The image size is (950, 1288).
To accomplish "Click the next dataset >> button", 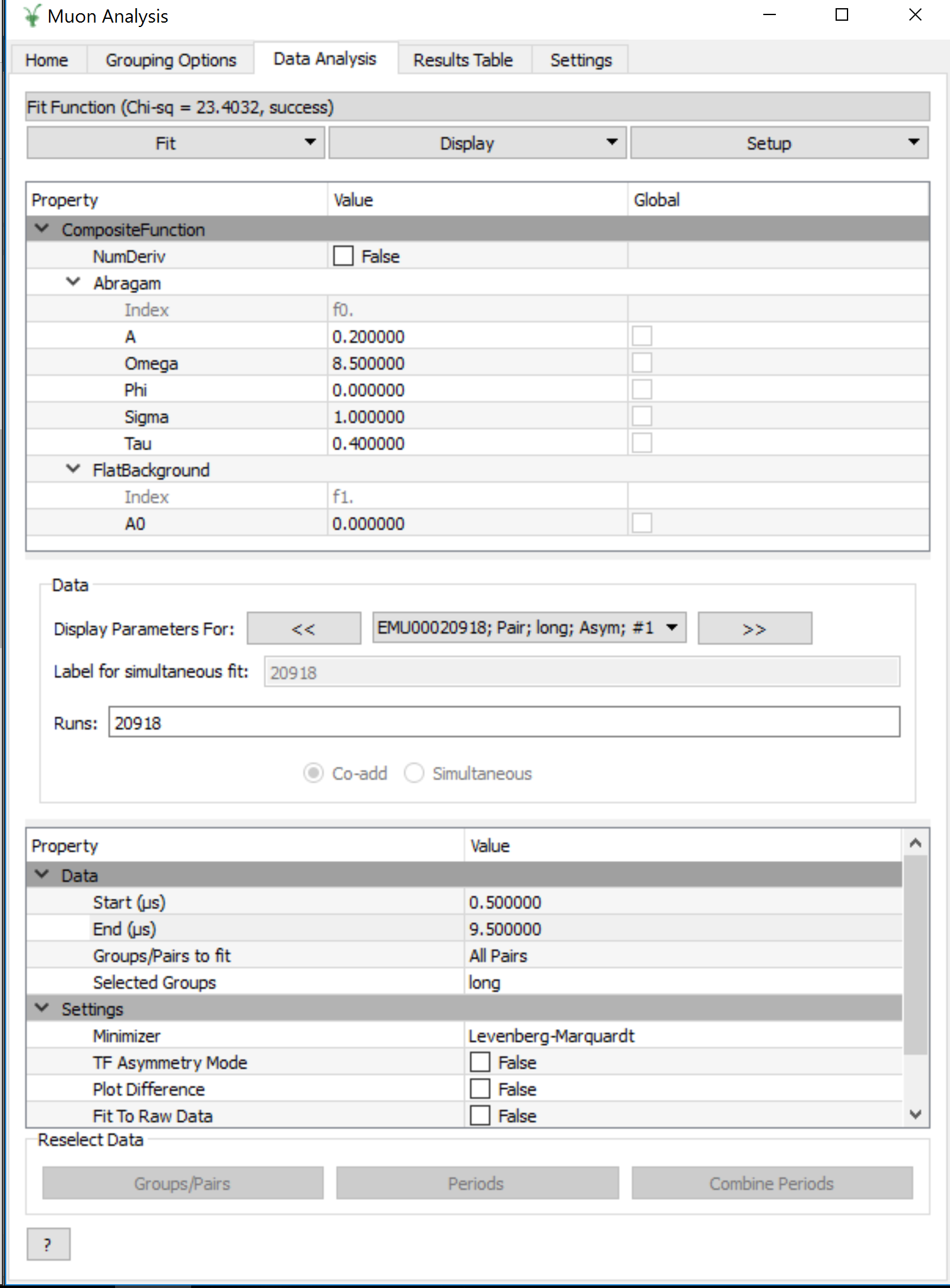I will pos(754,629).
